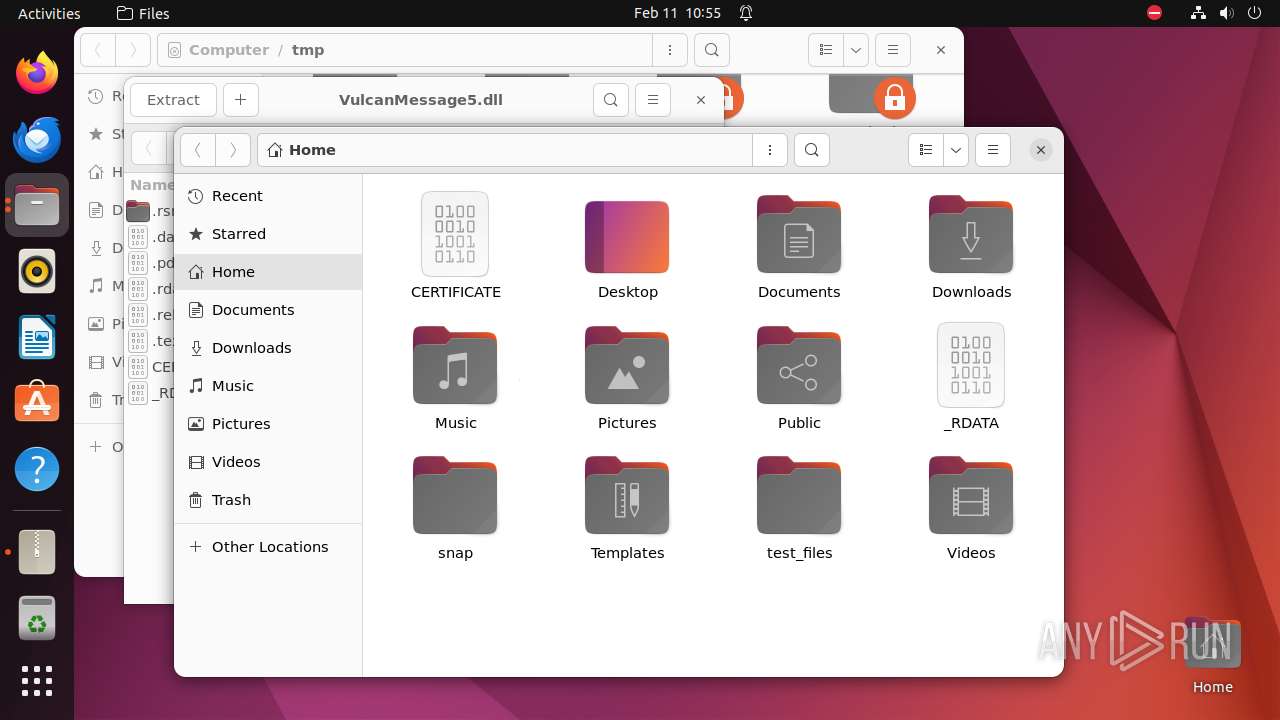Click Extract in archive manager
This screenshot has height=720, width=1280.
tap(173, 100)
